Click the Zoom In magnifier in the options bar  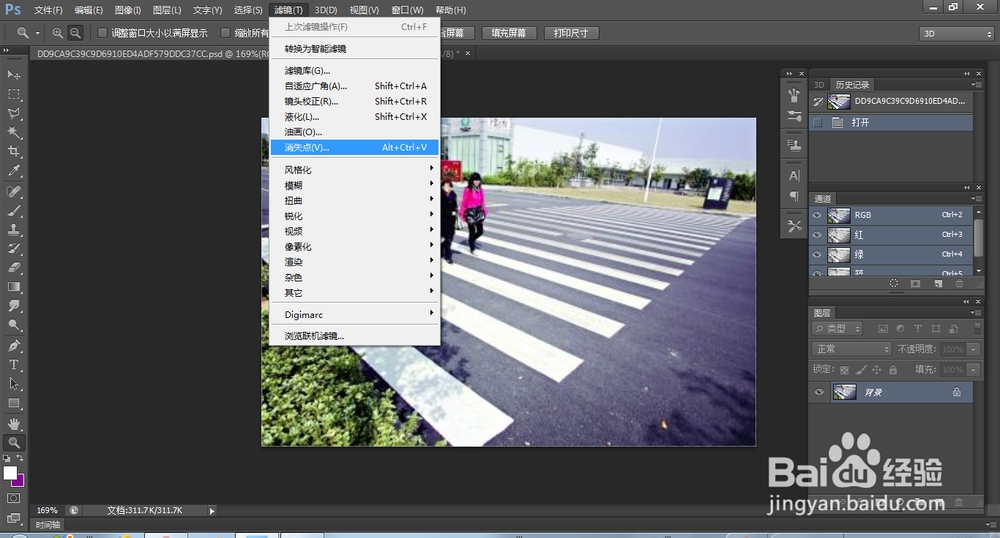click(x=57, y=33)
